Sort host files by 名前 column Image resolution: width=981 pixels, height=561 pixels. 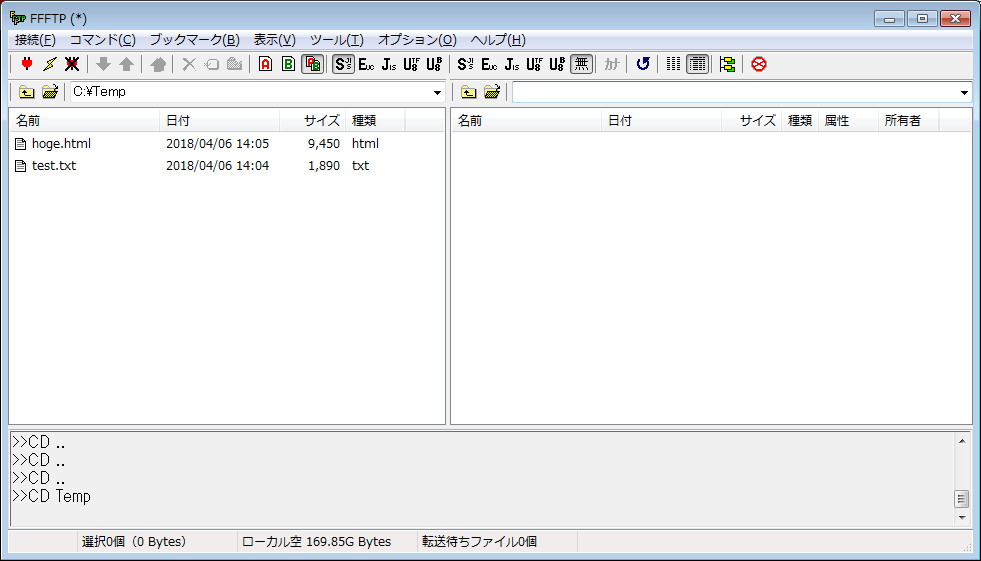pyautogui.click(x=527, y=120)
